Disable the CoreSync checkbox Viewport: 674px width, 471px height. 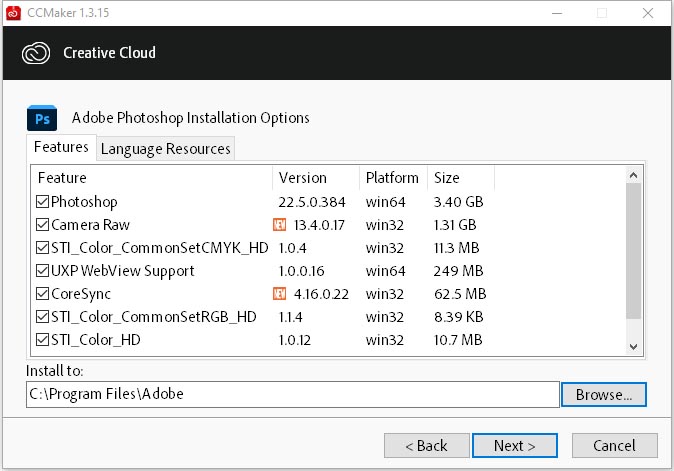42,294
